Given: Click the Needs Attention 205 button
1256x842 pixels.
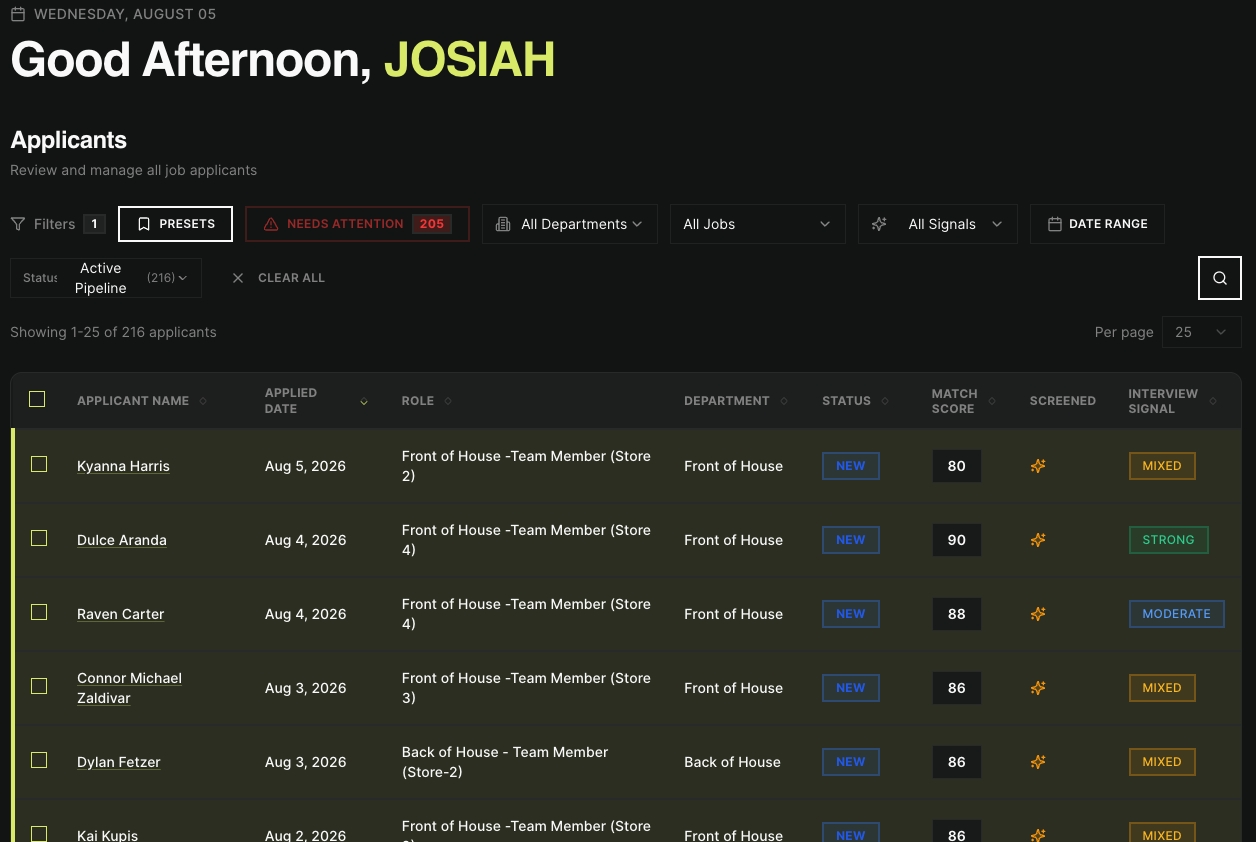Looking at the screenshot, I should pos(357,224).
